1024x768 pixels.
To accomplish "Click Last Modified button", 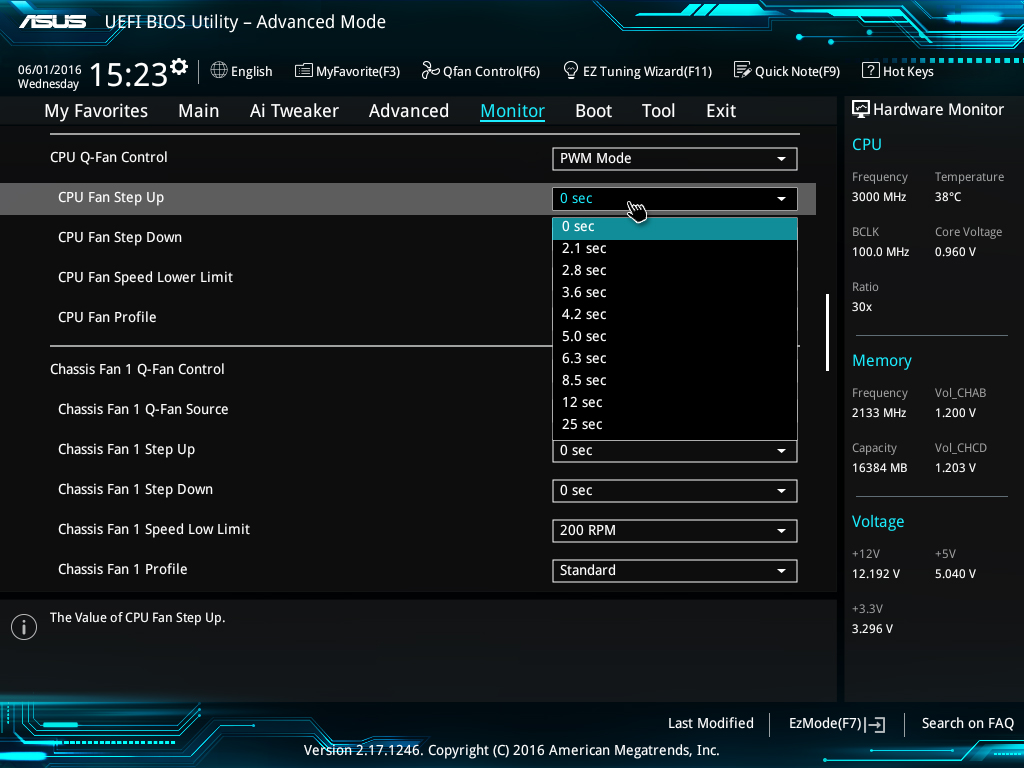I will point(711,724).
